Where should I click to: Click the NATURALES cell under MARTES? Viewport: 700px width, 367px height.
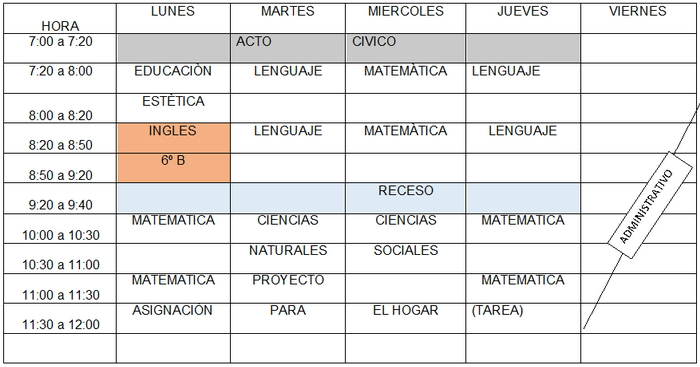click(288, 258)
